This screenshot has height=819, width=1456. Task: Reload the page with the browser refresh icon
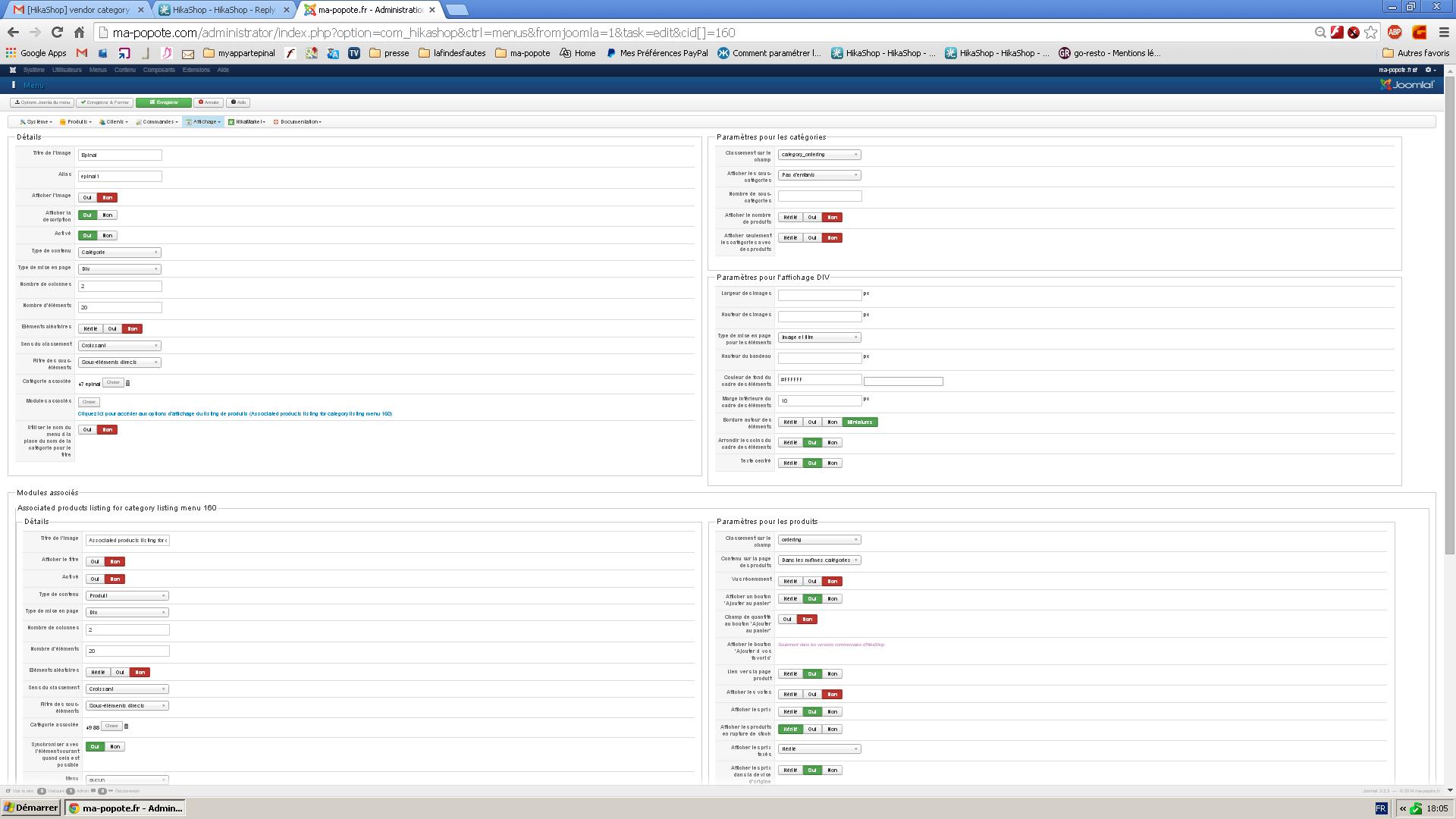point(57,32)
